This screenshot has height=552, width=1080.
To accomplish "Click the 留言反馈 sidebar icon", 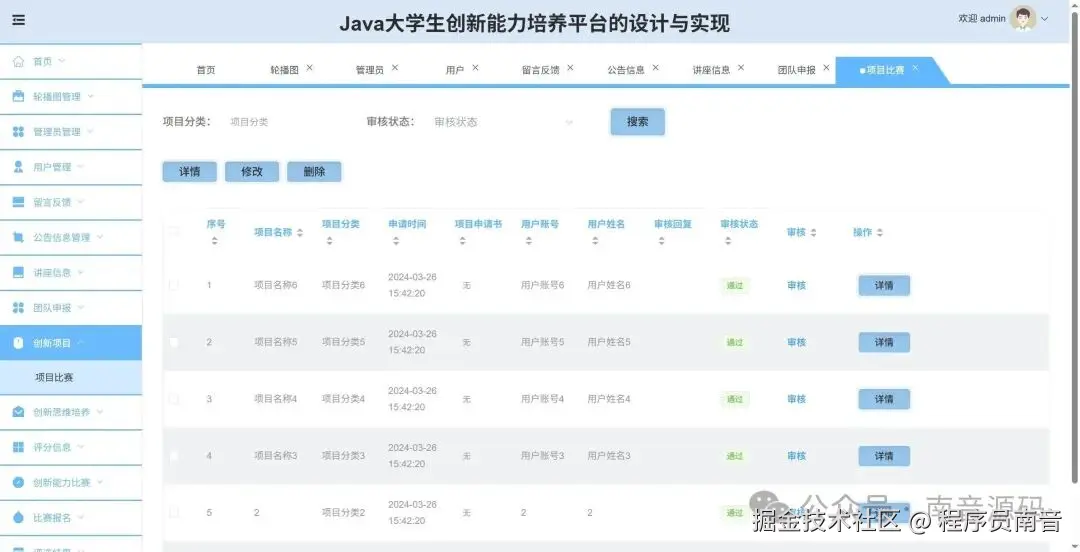I will click(19, 202).
